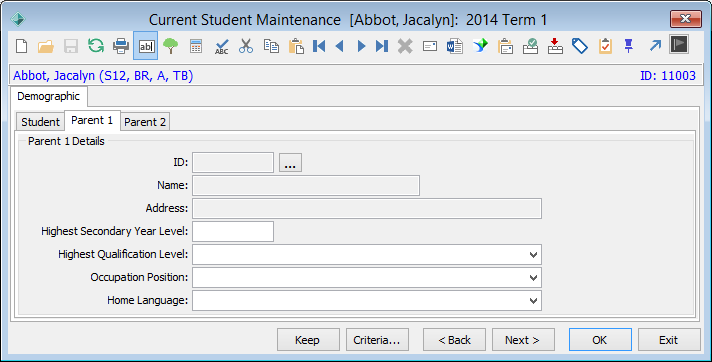Click the Address field
The height and width of the screenshot is (362, 712).
click(367, 208)
